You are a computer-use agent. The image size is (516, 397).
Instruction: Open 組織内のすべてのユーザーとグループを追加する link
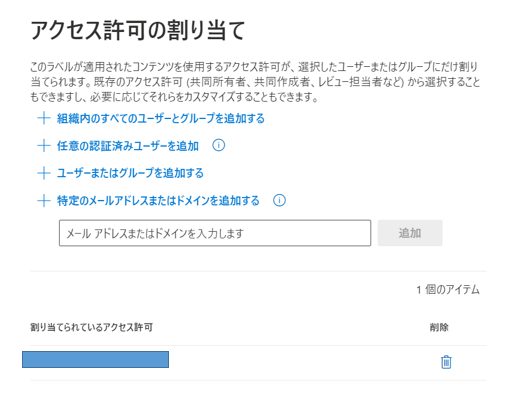[161, 118]
